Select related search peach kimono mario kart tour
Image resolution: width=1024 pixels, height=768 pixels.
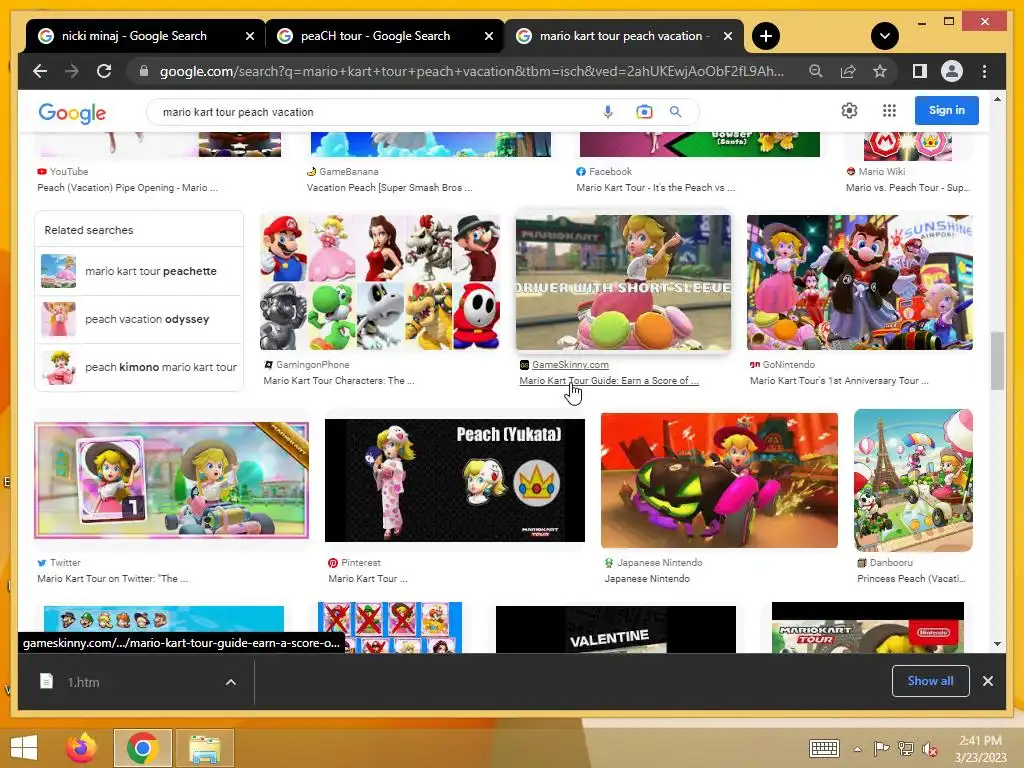point(138,367)
